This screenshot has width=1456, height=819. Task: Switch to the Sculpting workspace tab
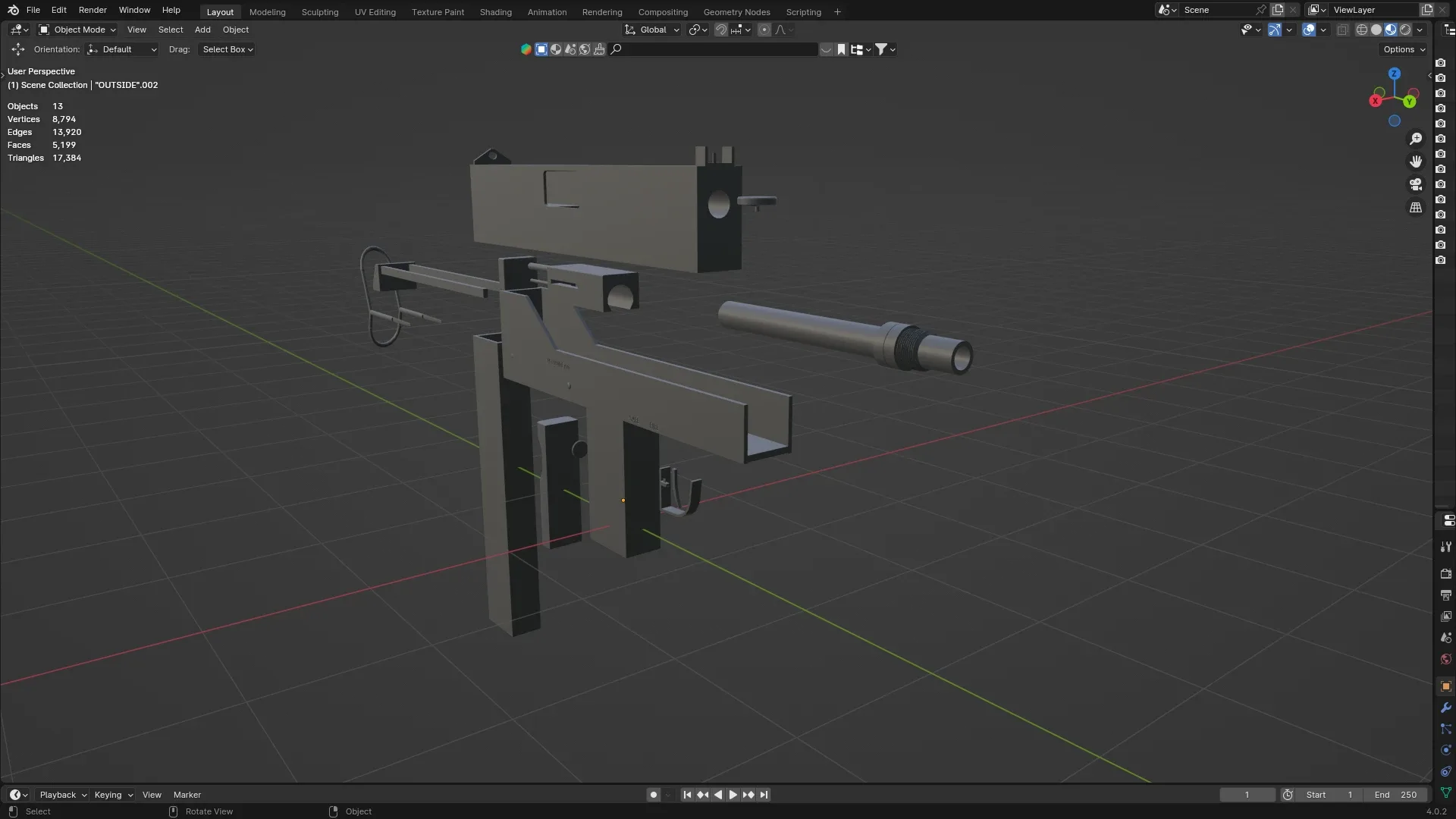point(320,11)
